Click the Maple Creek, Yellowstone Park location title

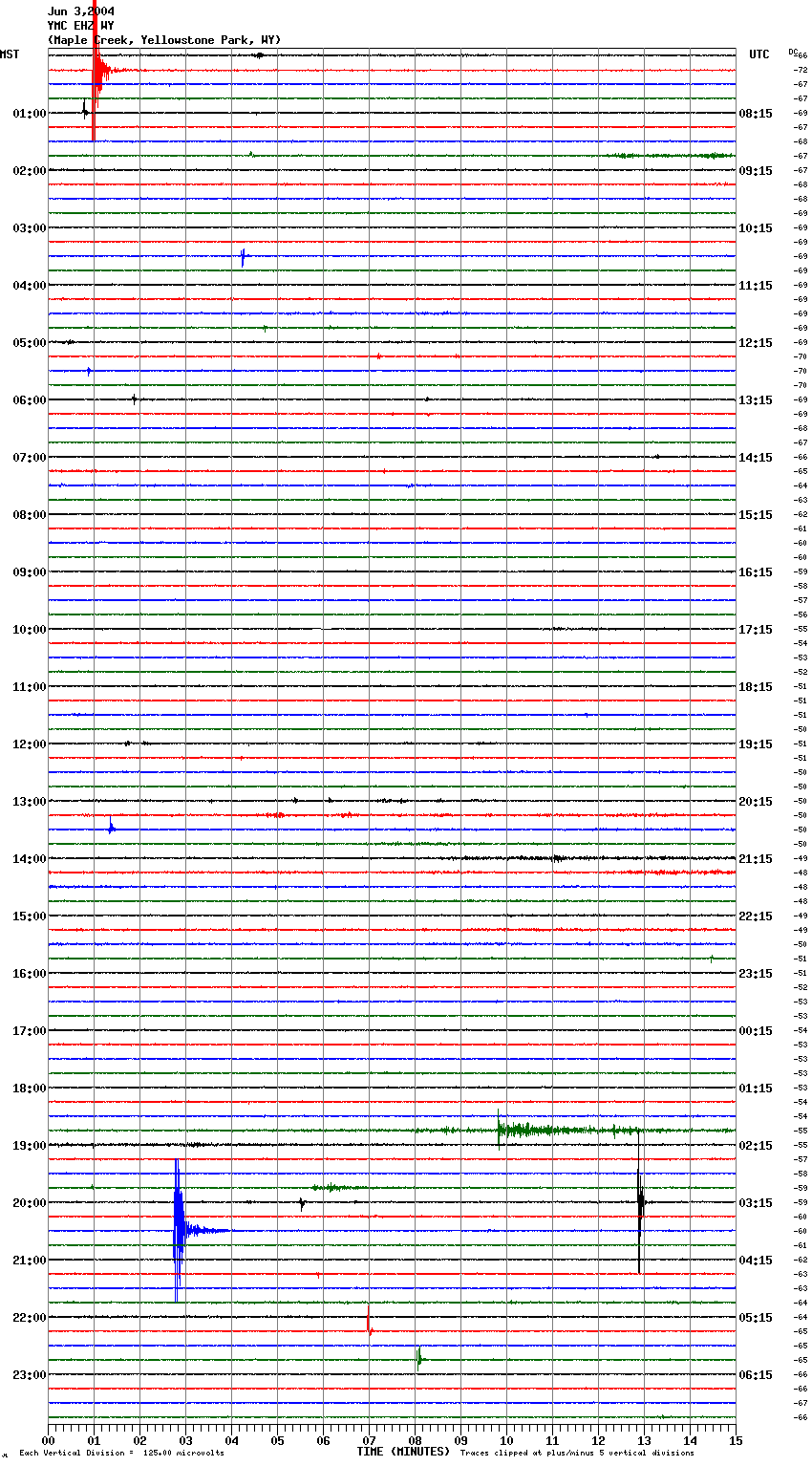[164, 40]
